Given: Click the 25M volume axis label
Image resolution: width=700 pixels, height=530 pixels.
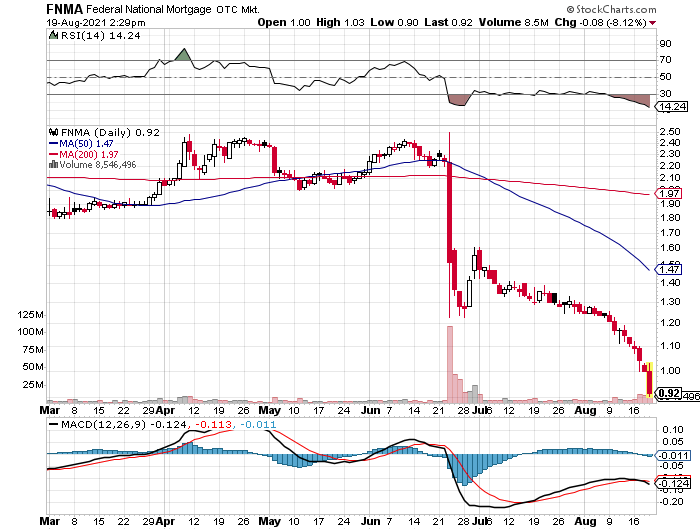Looking at the screenshot, I should (33, 384).
